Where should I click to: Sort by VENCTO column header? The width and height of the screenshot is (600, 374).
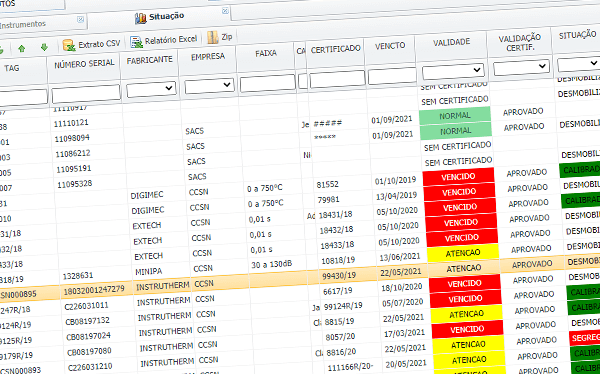[390, 46]
